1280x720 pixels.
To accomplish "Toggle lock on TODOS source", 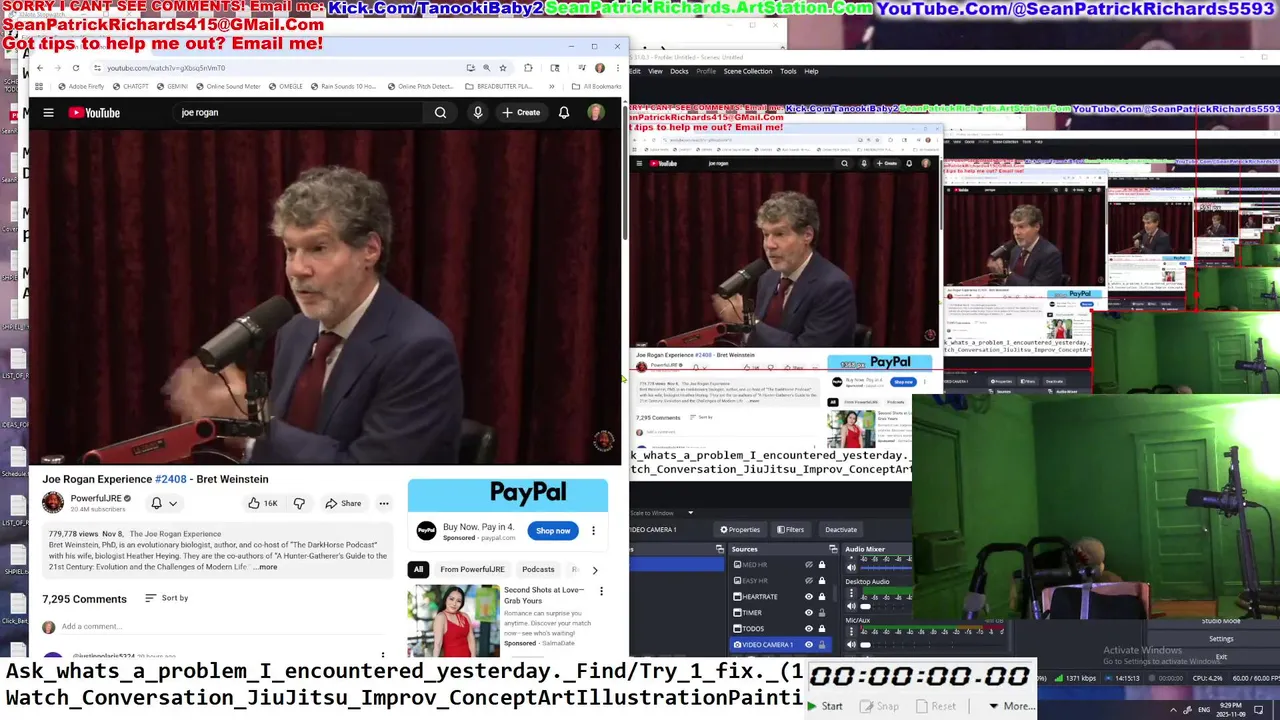I will click(x=822, y=629).
